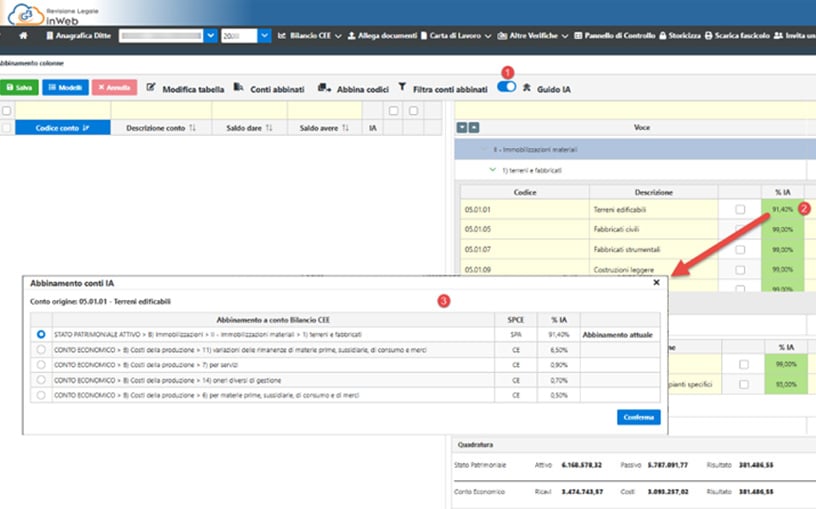The image size is (816, 509).
Task: Close the Abbinamento conti IA dialog
Action: (656, 283)
